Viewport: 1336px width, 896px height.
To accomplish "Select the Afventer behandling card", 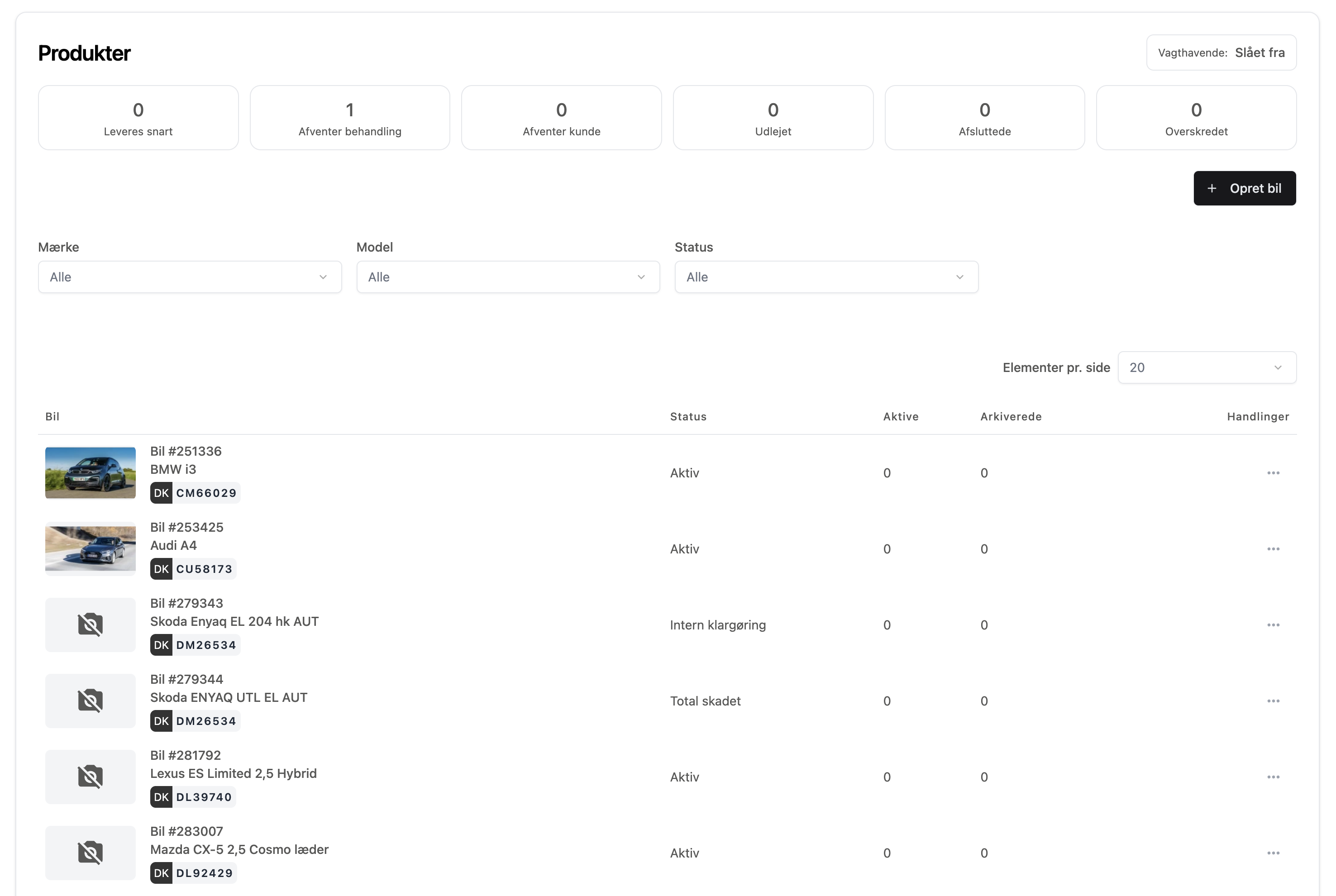I will pos(350,118).
